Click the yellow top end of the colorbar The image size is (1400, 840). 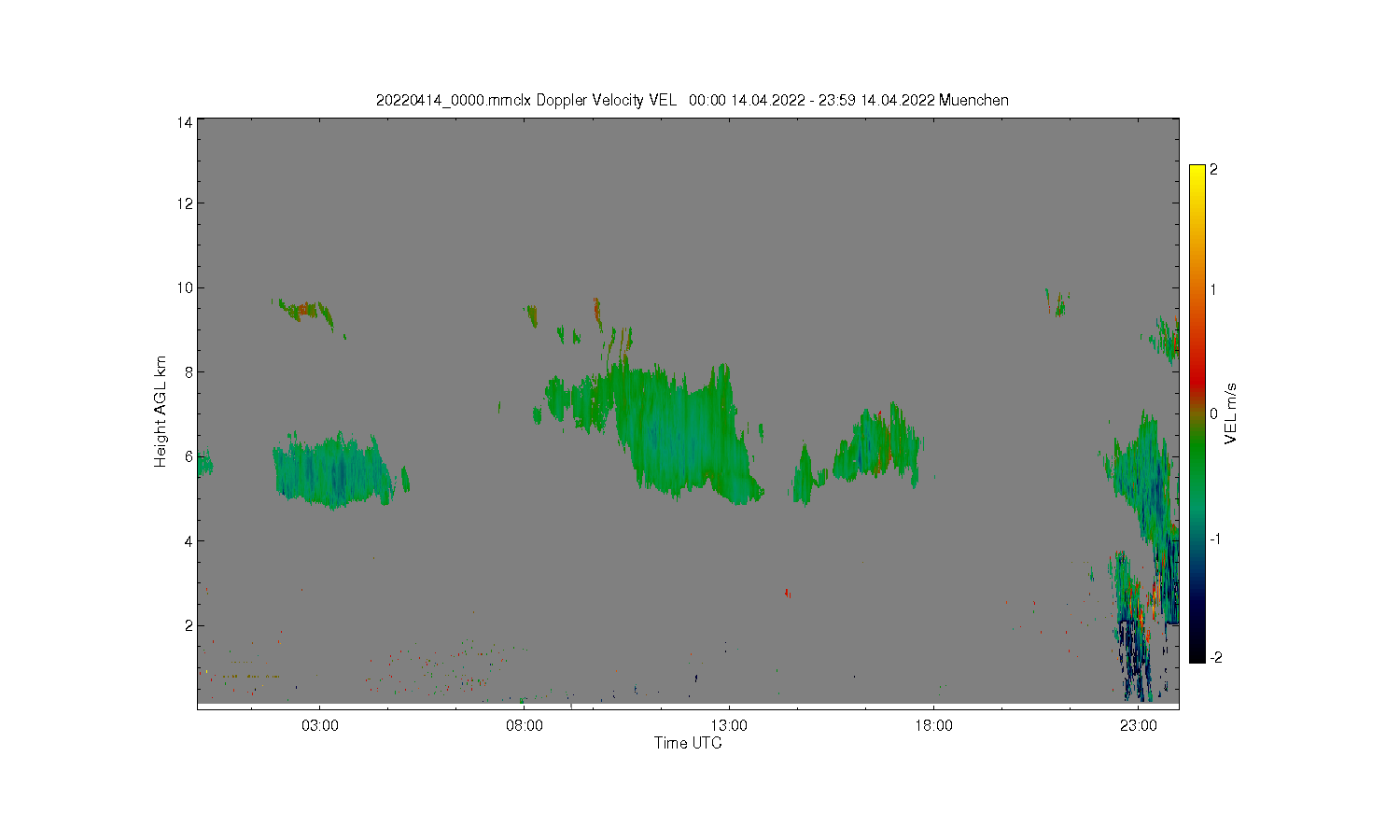coord(1197,174)
